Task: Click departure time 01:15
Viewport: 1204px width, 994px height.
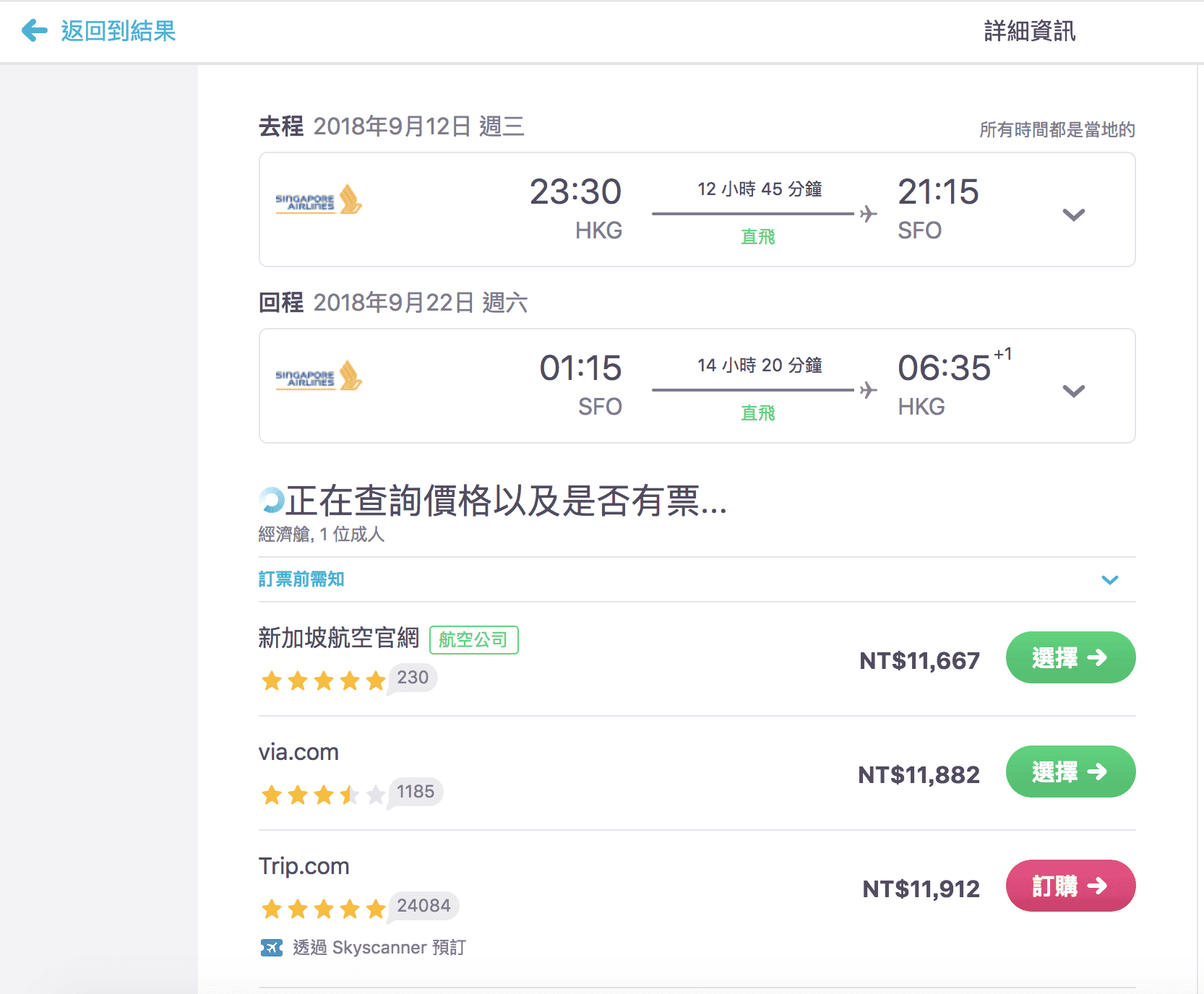Action: coord(580,368)
